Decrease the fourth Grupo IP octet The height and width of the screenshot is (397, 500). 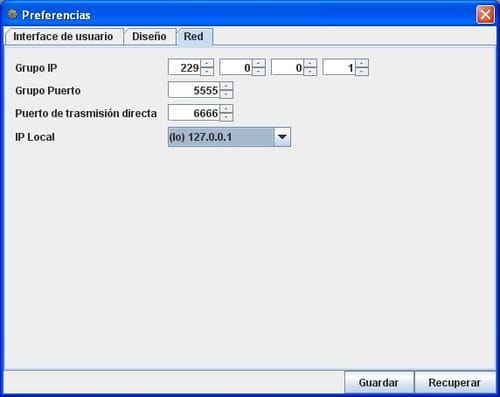[x=362, y=72]
